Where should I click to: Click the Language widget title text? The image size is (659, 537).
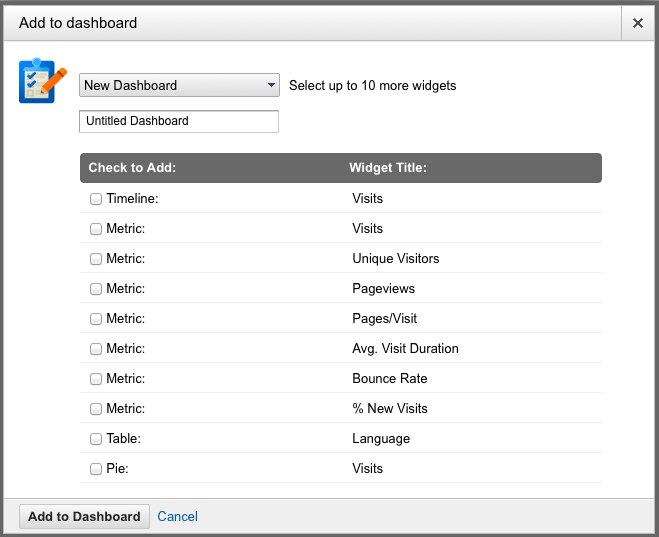pos(381,439)
